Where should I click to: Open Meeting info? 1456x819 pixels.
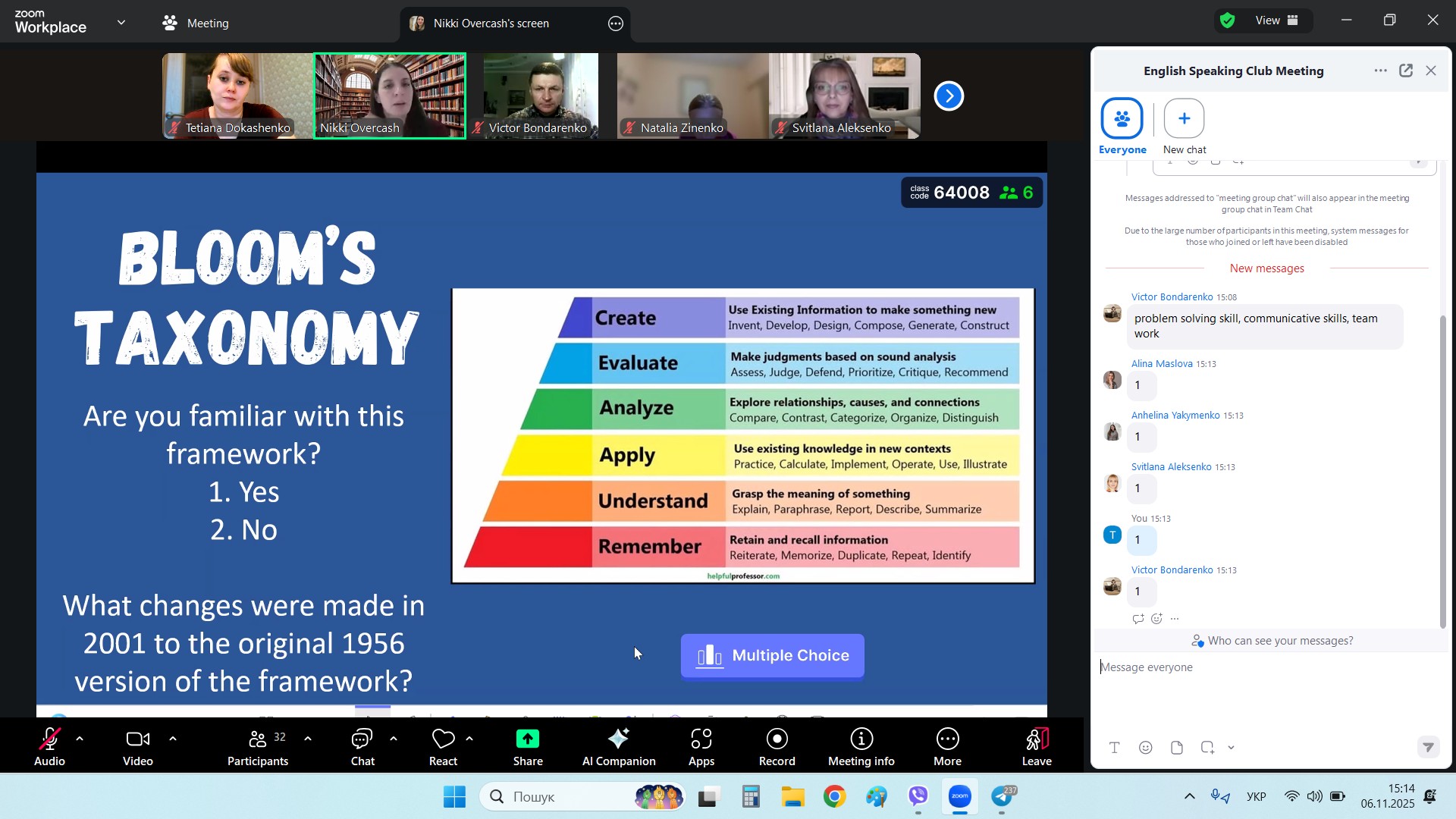coord(861,747)
